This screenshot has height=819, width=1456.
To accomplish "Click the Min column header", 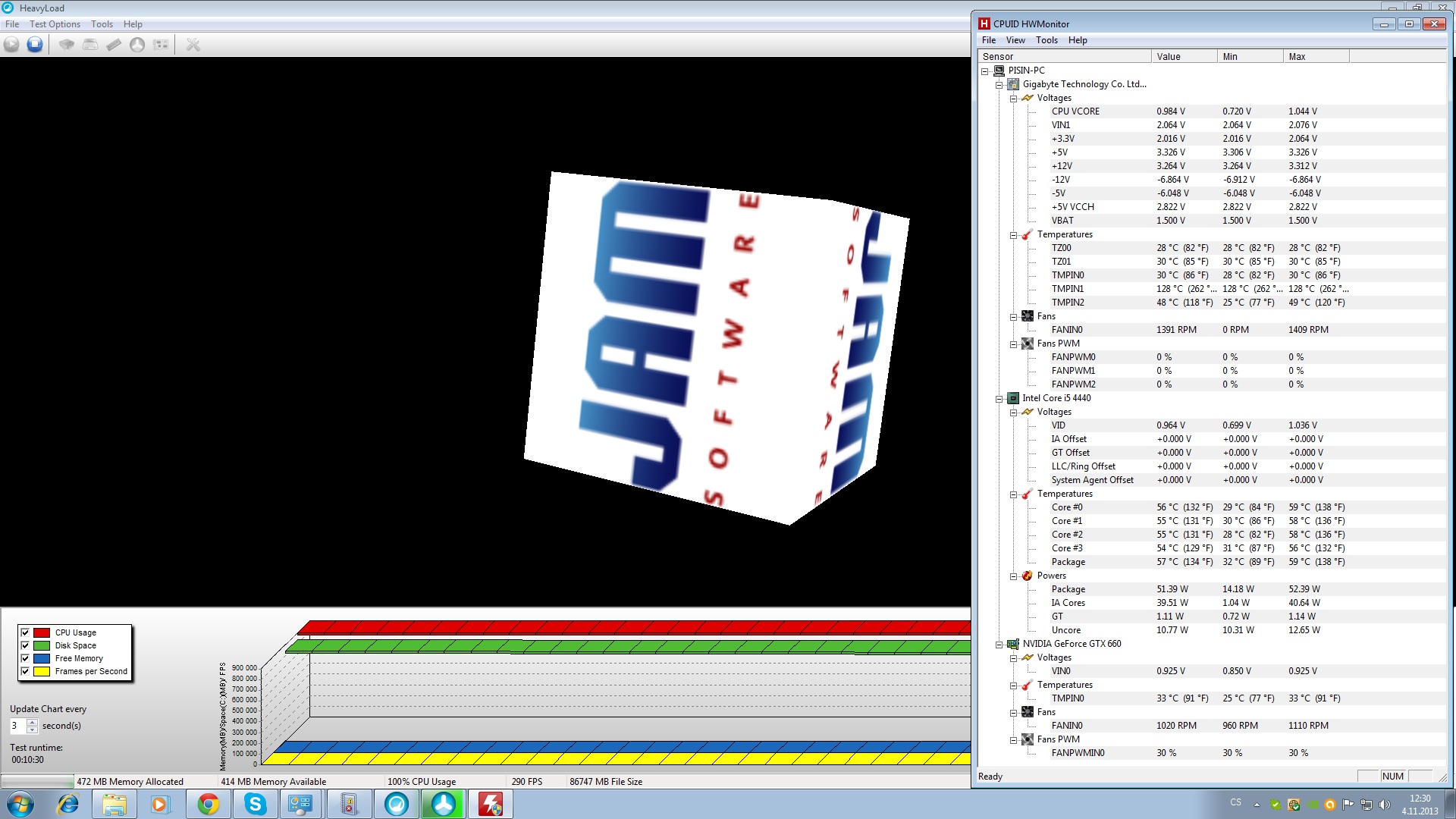I will click(x=1250, y=57).
